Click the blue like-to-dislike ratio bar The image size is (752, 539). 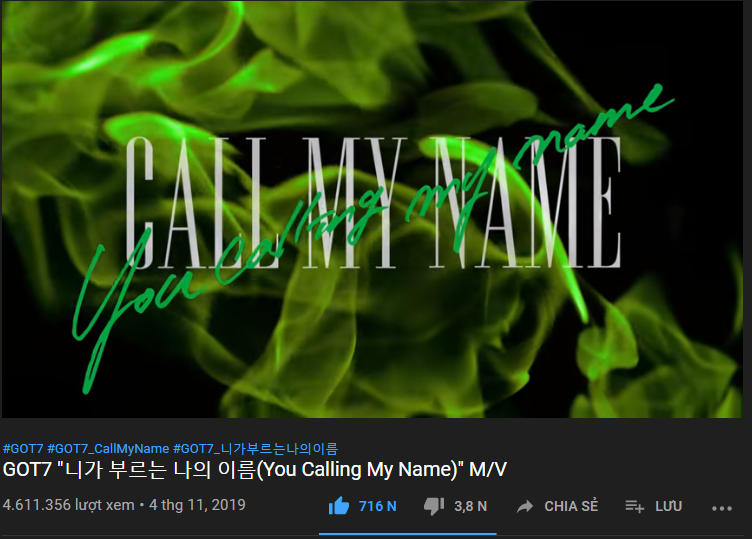pos(408,533)
